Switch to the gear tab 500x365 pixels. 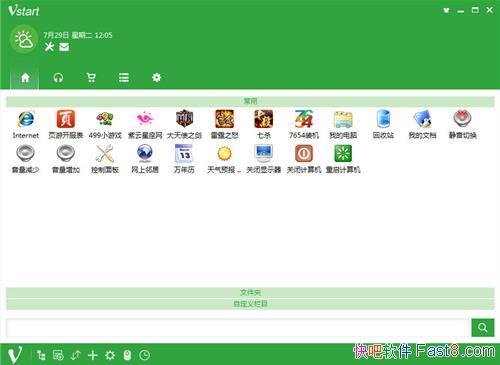tap(156, 78)
